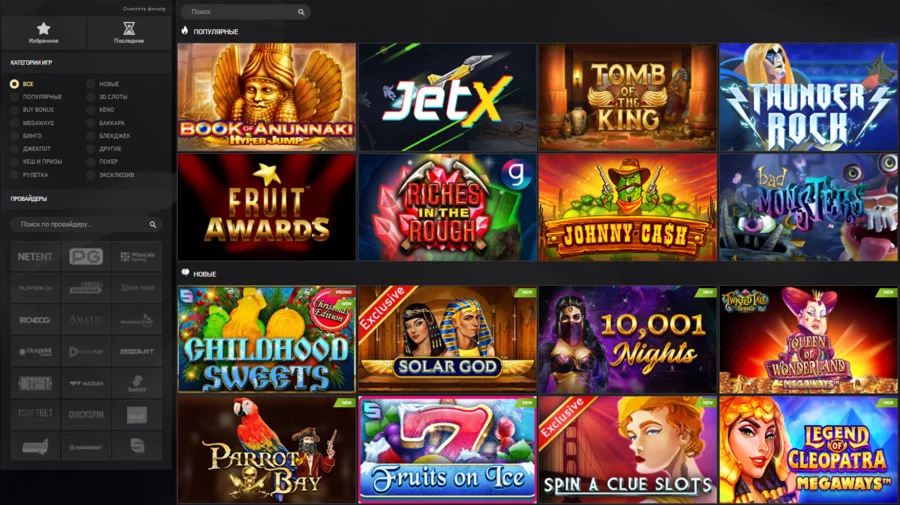Select the Популярные category radio button
The width and height of the screenshot is (900, 505).
(x=14, y=97)
